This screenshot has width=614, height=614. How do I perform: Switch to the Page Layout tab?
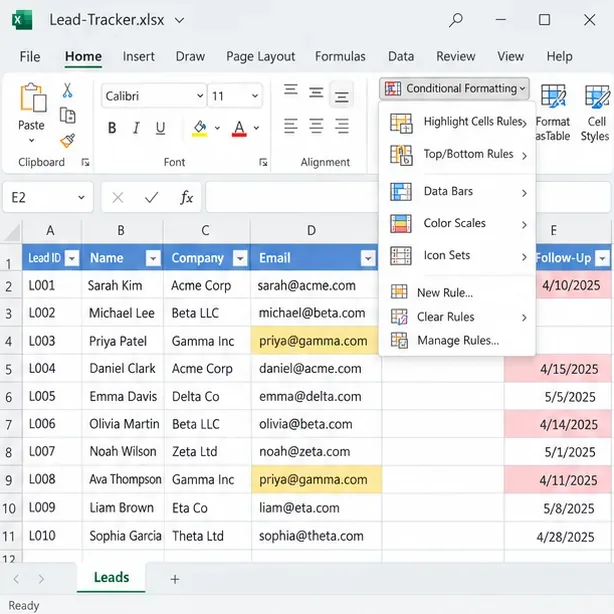260,56
